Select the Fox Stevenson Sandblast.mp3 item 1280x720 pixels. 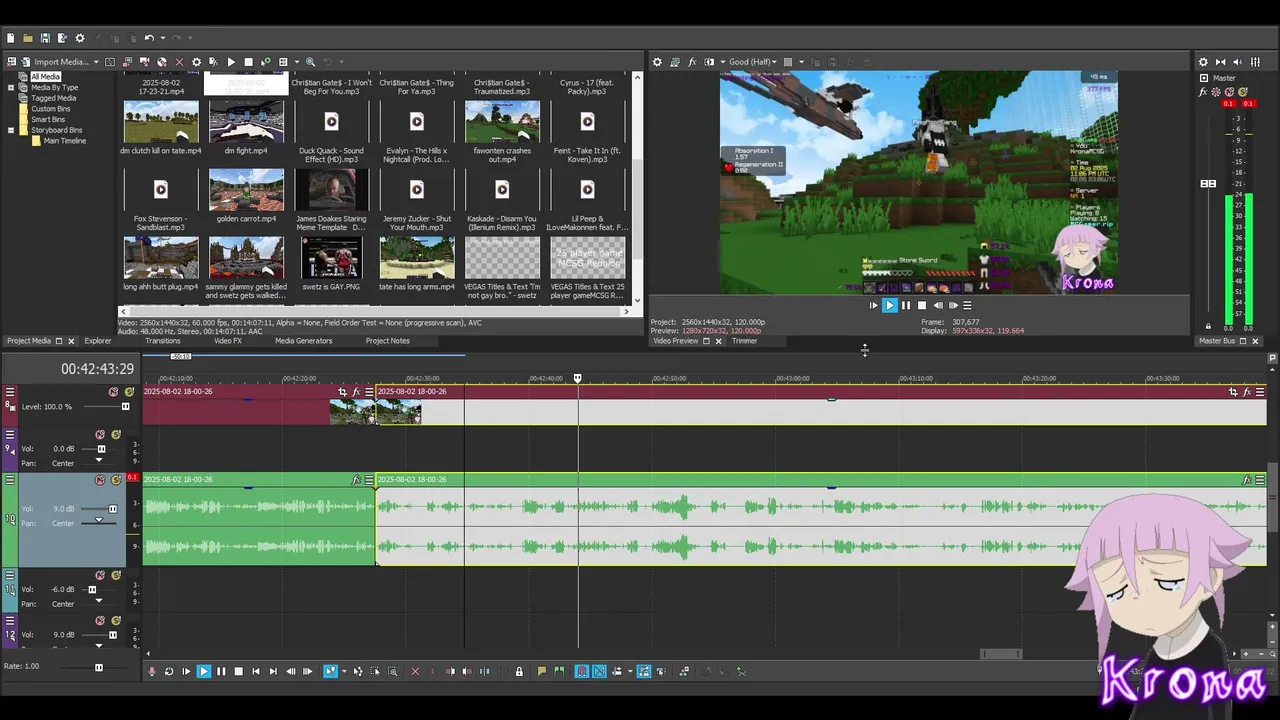tap(161, 198)
